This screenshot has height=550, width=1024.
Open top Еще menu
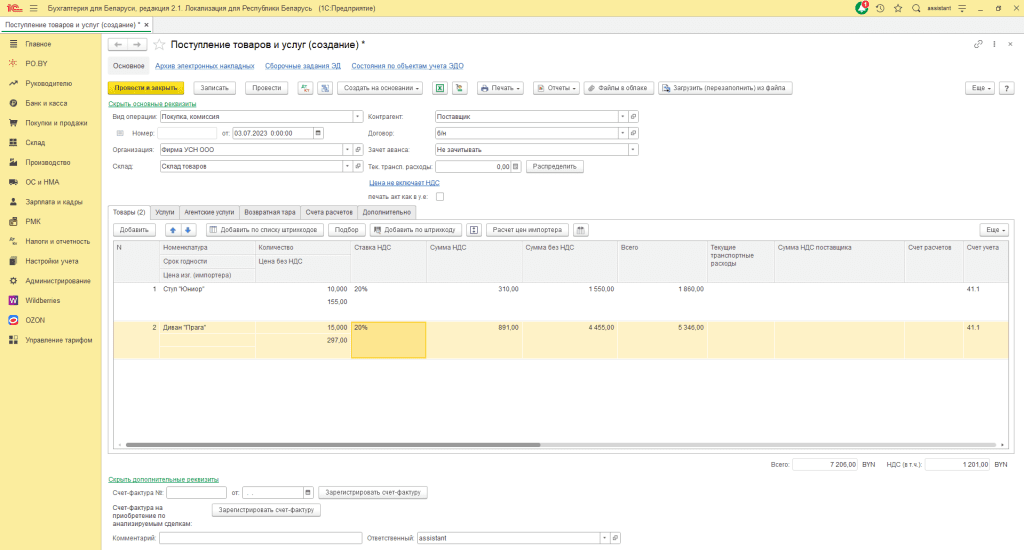[980, 88]
